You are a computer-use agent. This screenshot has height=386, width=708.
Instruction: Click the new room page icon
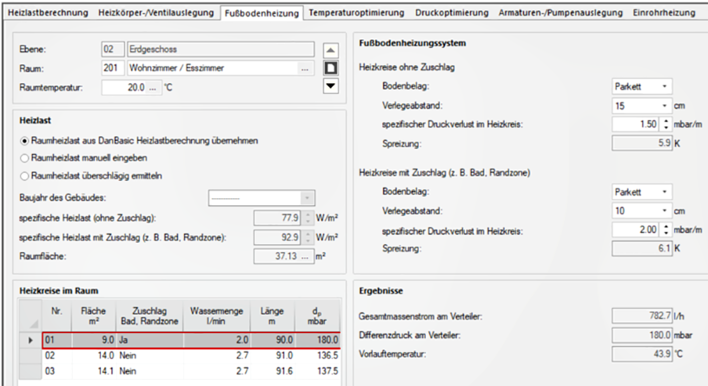pos(331,68)
